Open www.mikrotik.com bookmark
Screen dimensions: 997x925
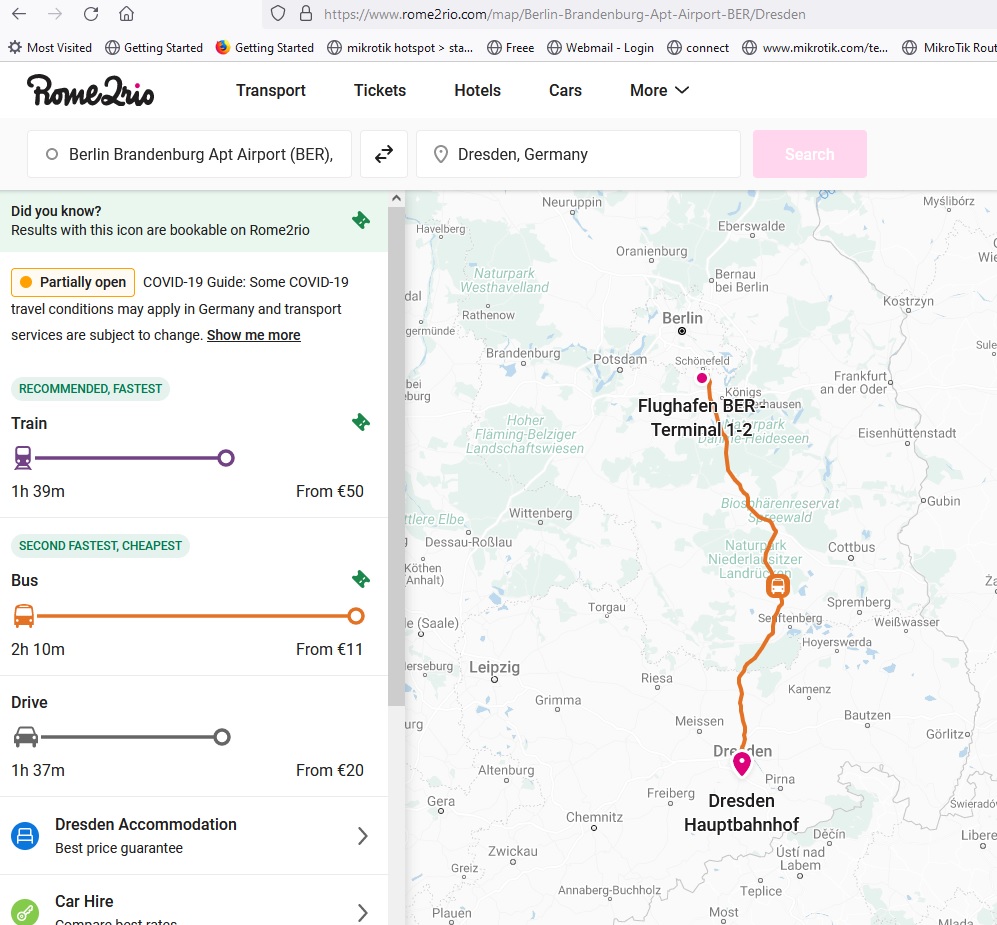click(x=815, y=48)
